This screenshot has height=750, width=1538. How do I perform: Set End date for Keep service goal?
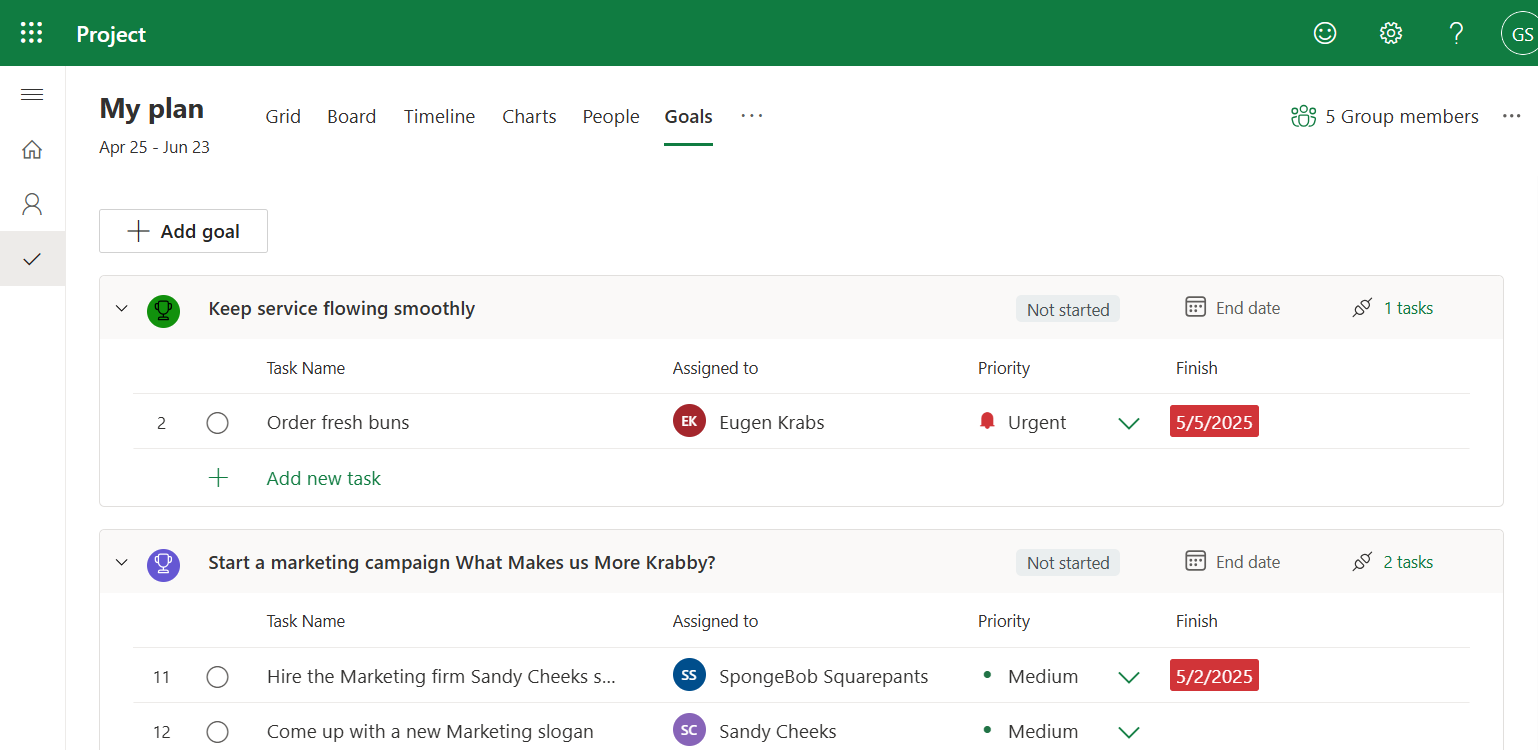(1247, 308)
